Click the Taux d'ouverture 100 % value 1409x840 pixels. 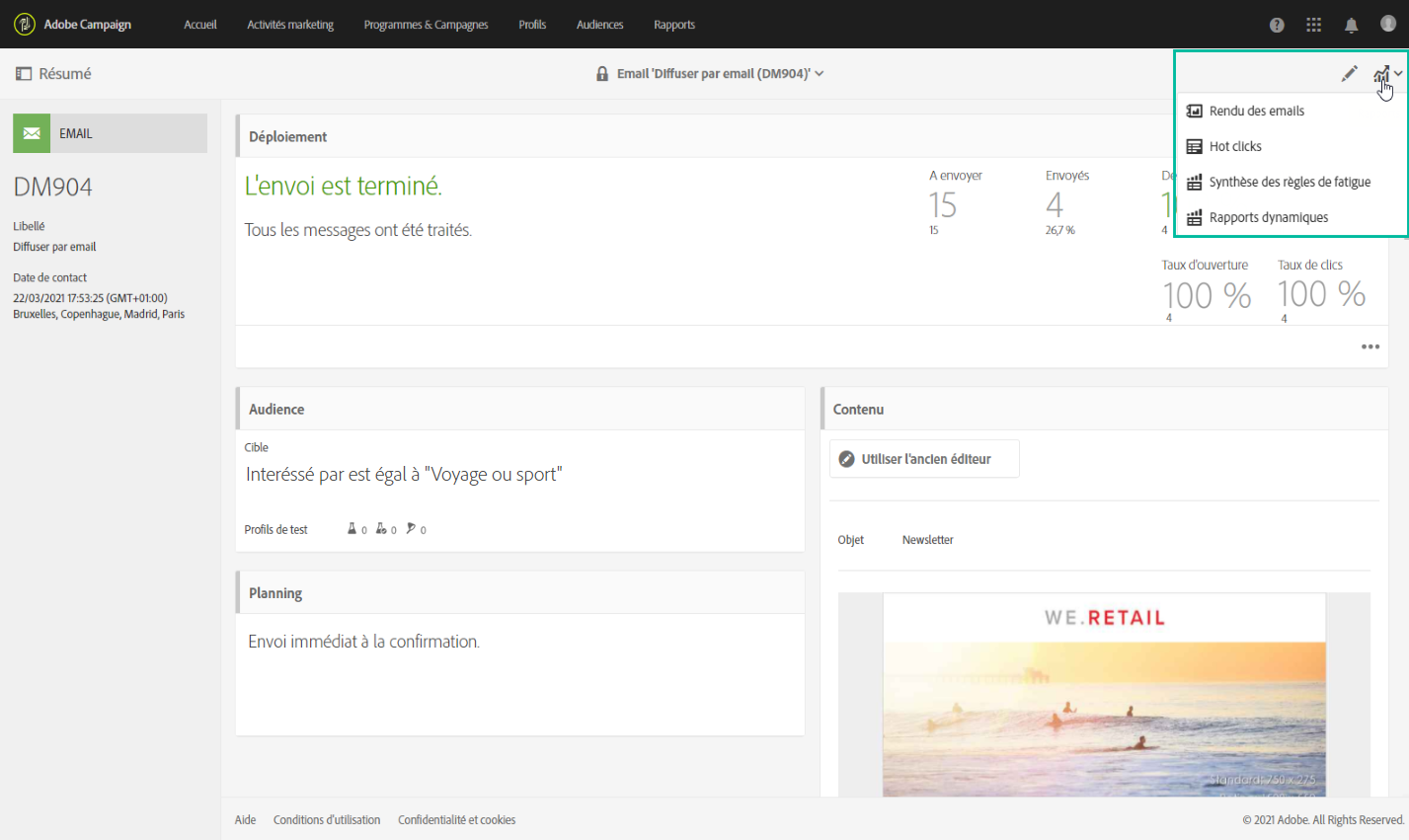pos(1207,295)
